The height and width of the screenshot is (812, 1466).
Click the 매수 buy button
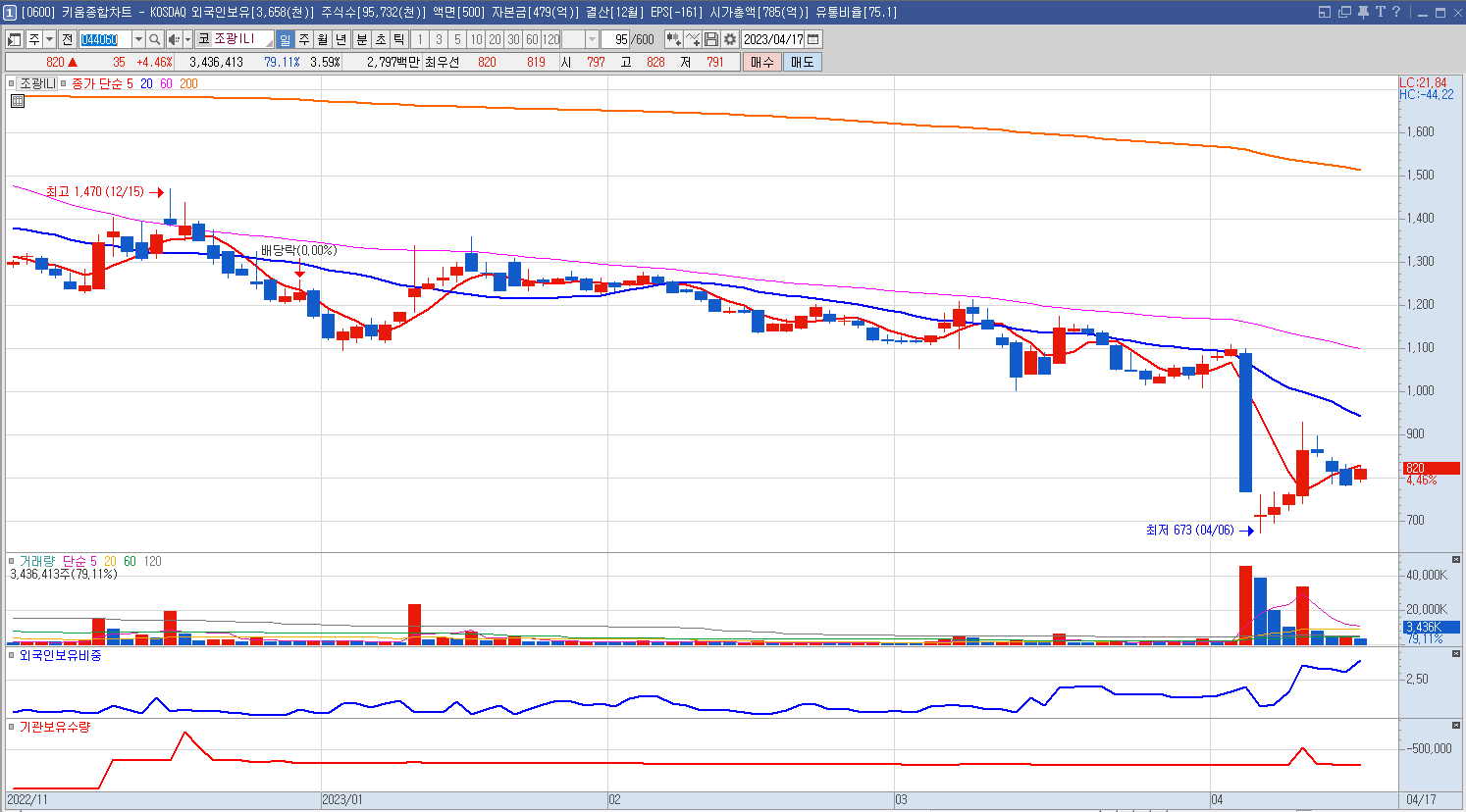click(762, 62)
